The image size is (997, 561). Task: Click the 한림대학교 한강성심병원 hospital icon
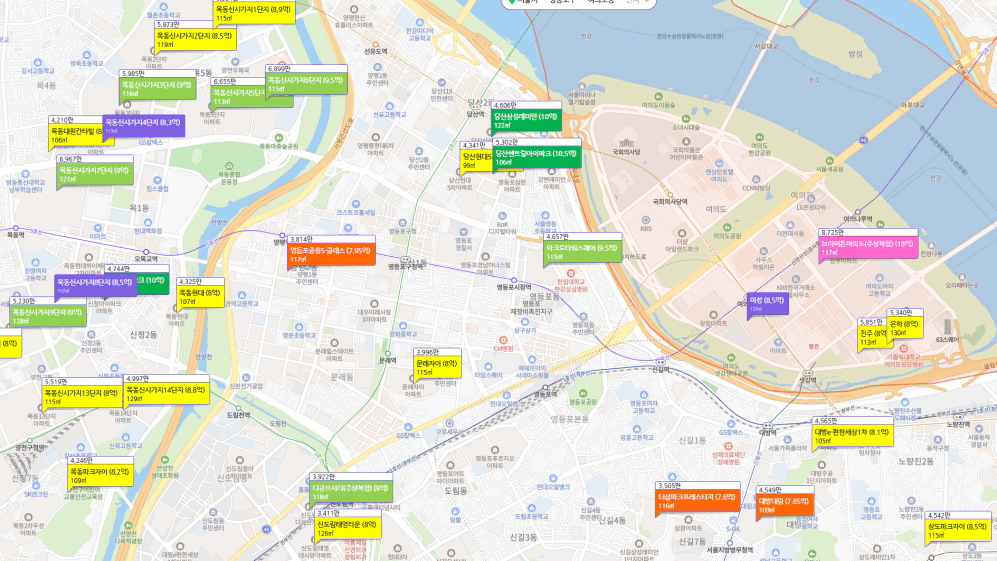(x=571, y=274)
